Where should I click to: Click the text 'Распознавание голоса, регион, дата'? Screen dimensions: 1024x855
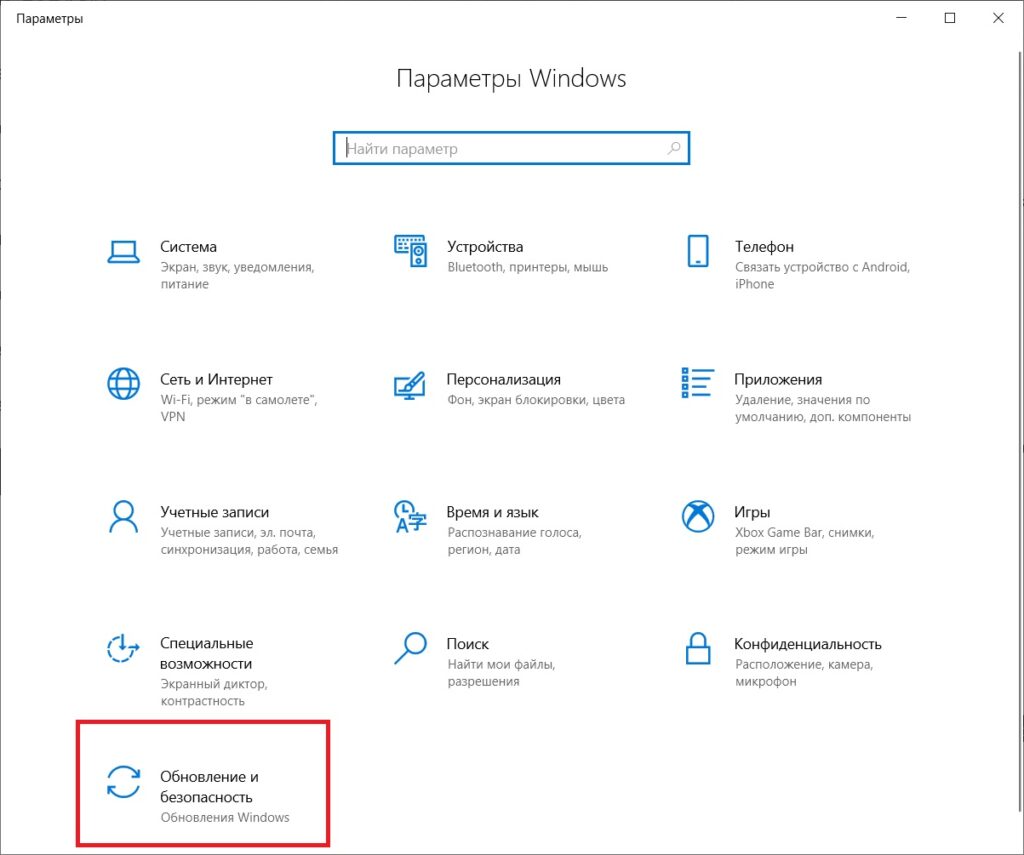(515, 541)
